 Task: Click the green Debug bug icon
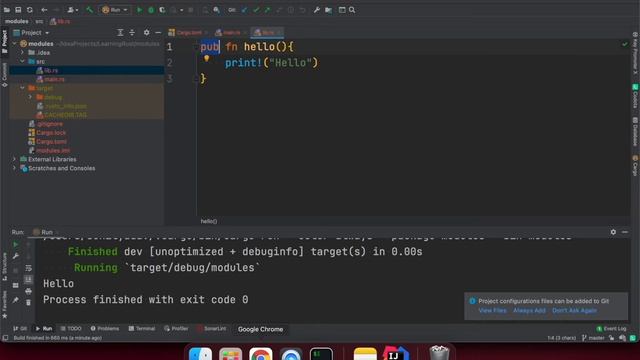151,10
